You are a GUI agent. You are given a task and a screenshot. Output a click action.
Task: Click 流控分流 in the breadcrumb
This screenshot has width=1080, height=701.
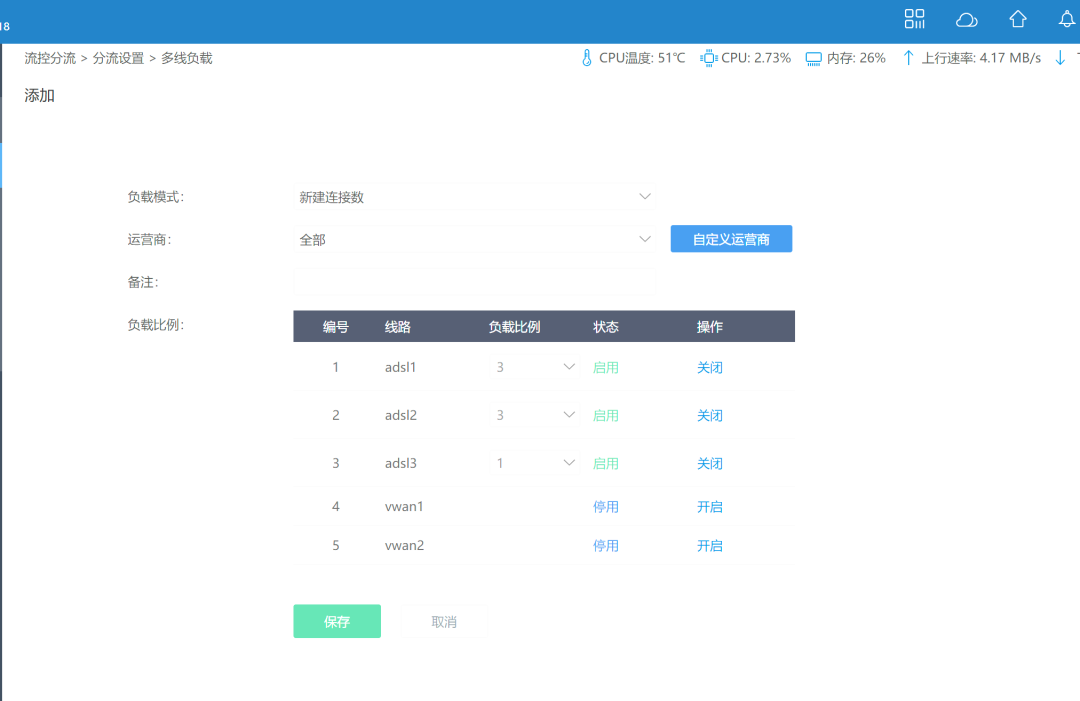[x=50, y=58]
